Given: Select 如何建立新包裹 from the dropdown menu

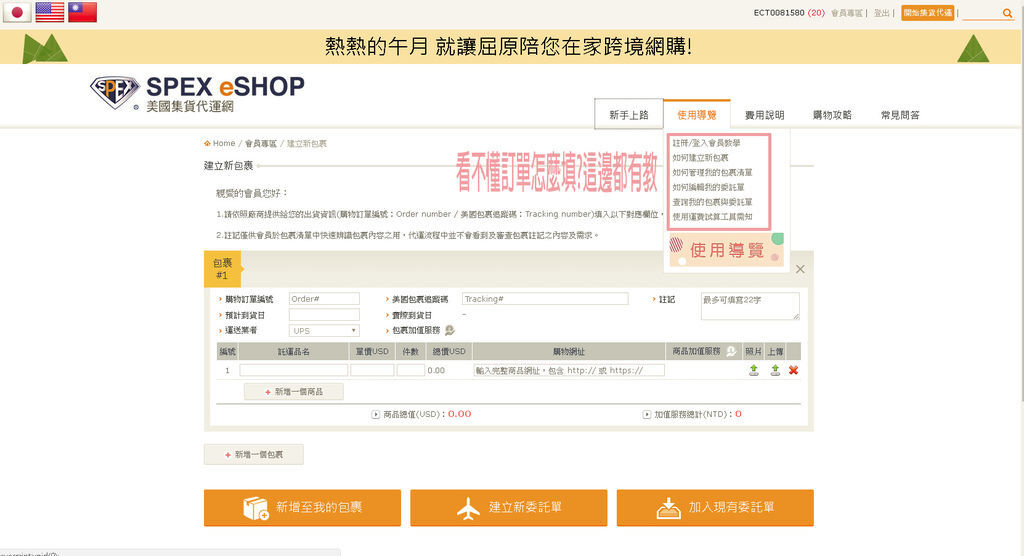Looking at the screenshot, I should click(x=700, y=157).
